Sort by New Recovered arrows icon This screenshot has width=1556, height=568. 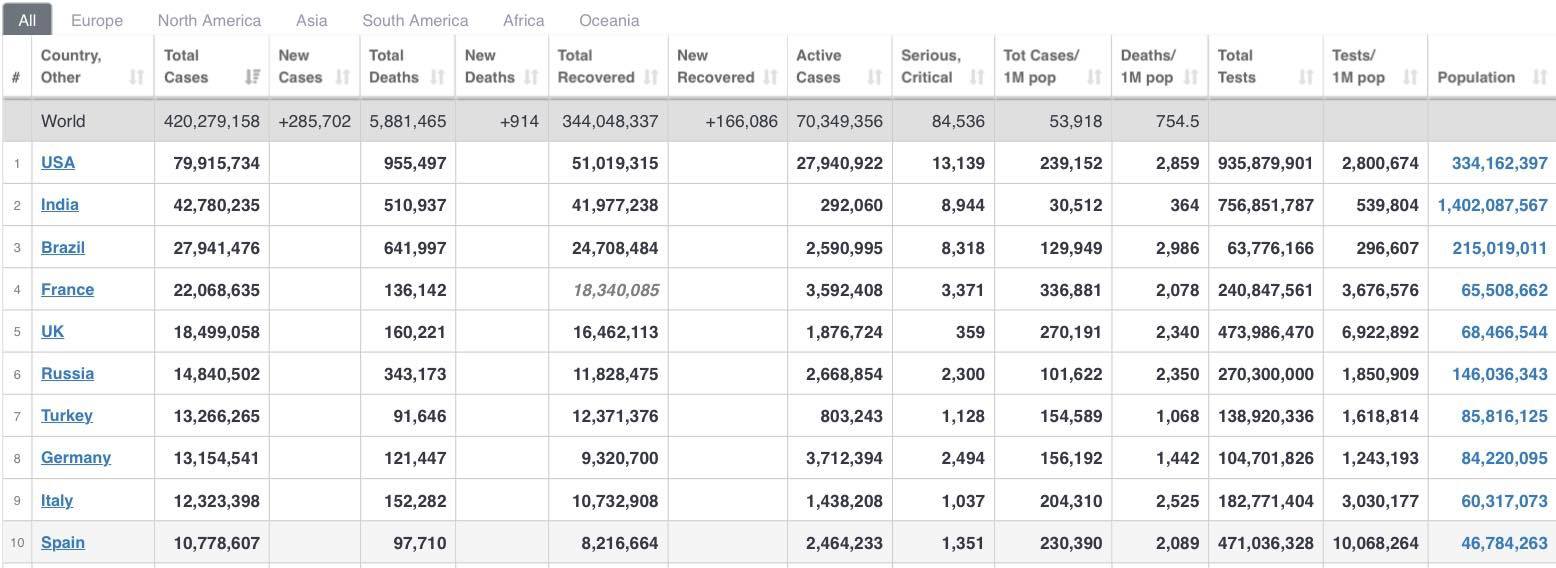[771, 77]
